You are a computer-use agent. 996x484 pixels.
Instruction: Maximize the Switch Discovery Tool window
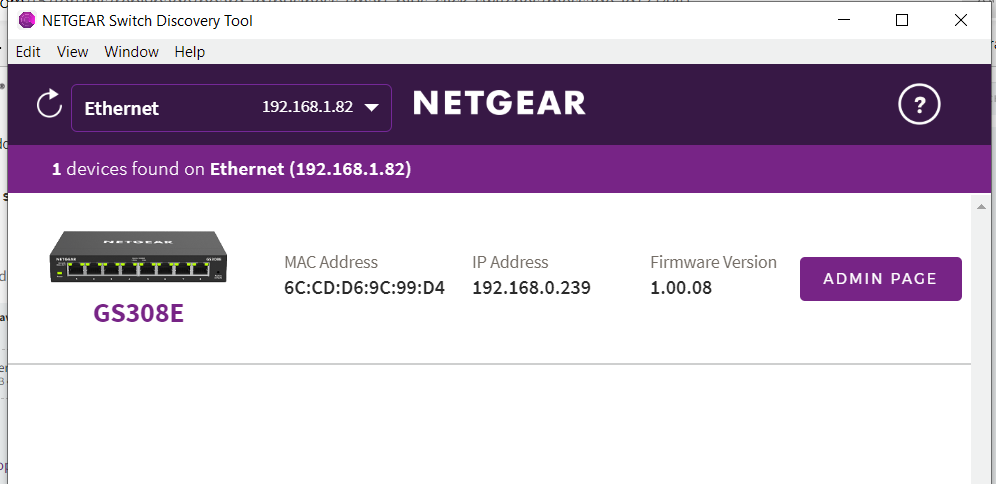click(902, 20)
